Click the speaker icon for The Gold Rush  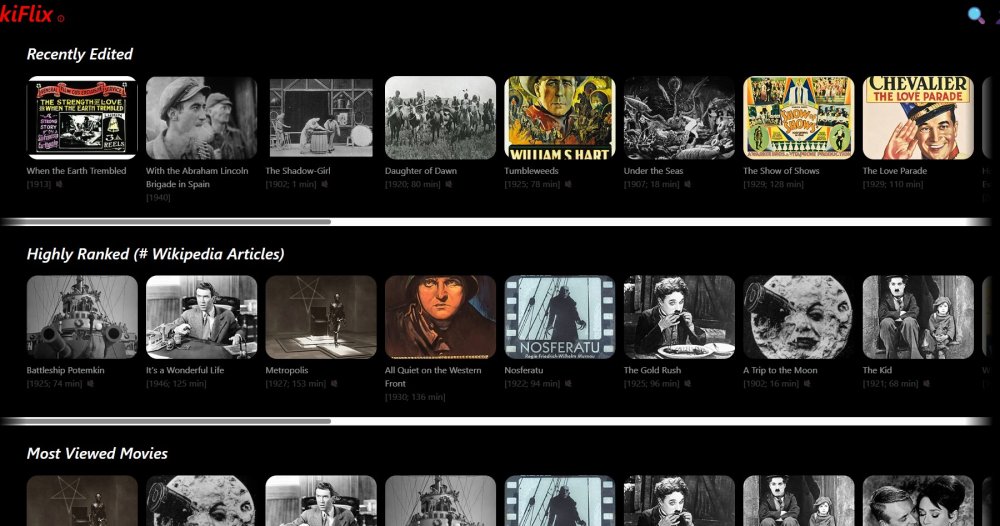point(687,384)
